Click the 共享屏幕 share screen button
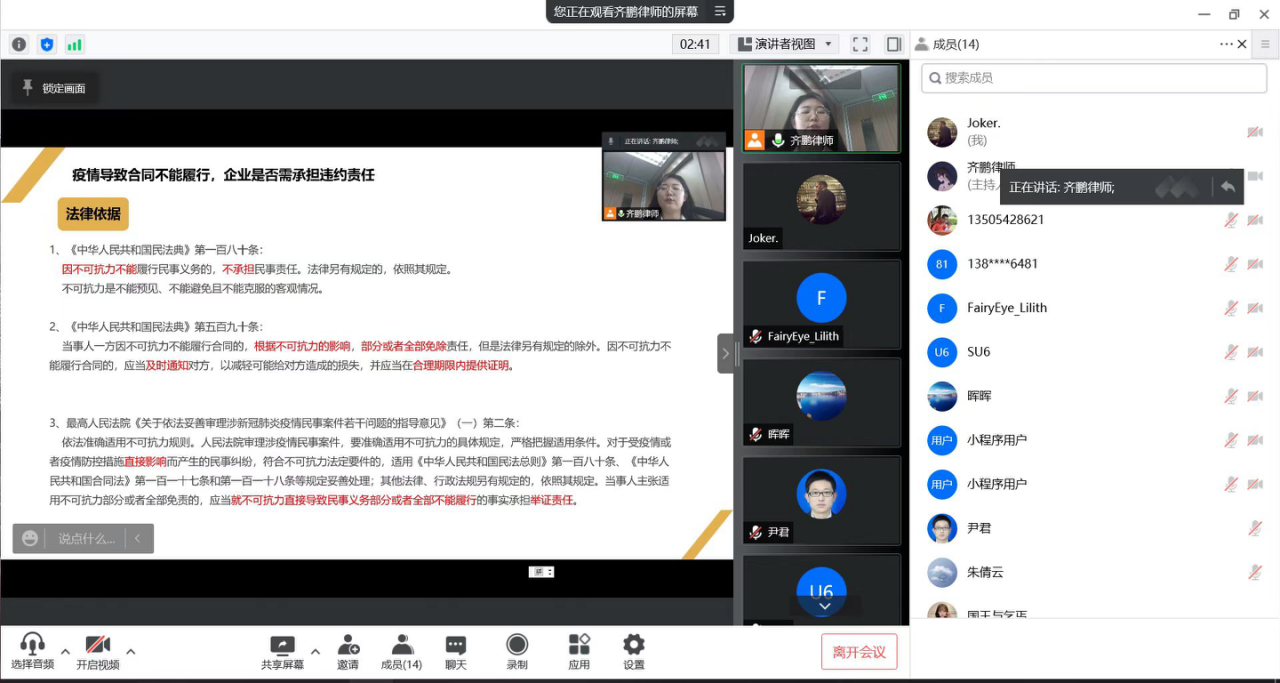 click(x=283, y=652)
